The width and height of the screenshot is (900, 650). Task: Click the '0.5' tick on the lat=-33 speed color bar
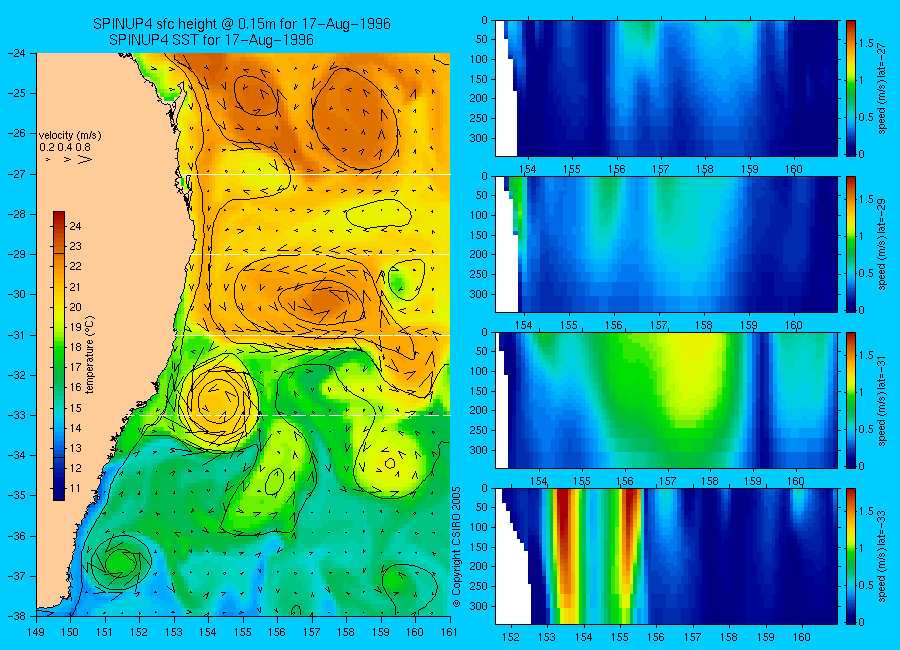[x=867, y=585]
